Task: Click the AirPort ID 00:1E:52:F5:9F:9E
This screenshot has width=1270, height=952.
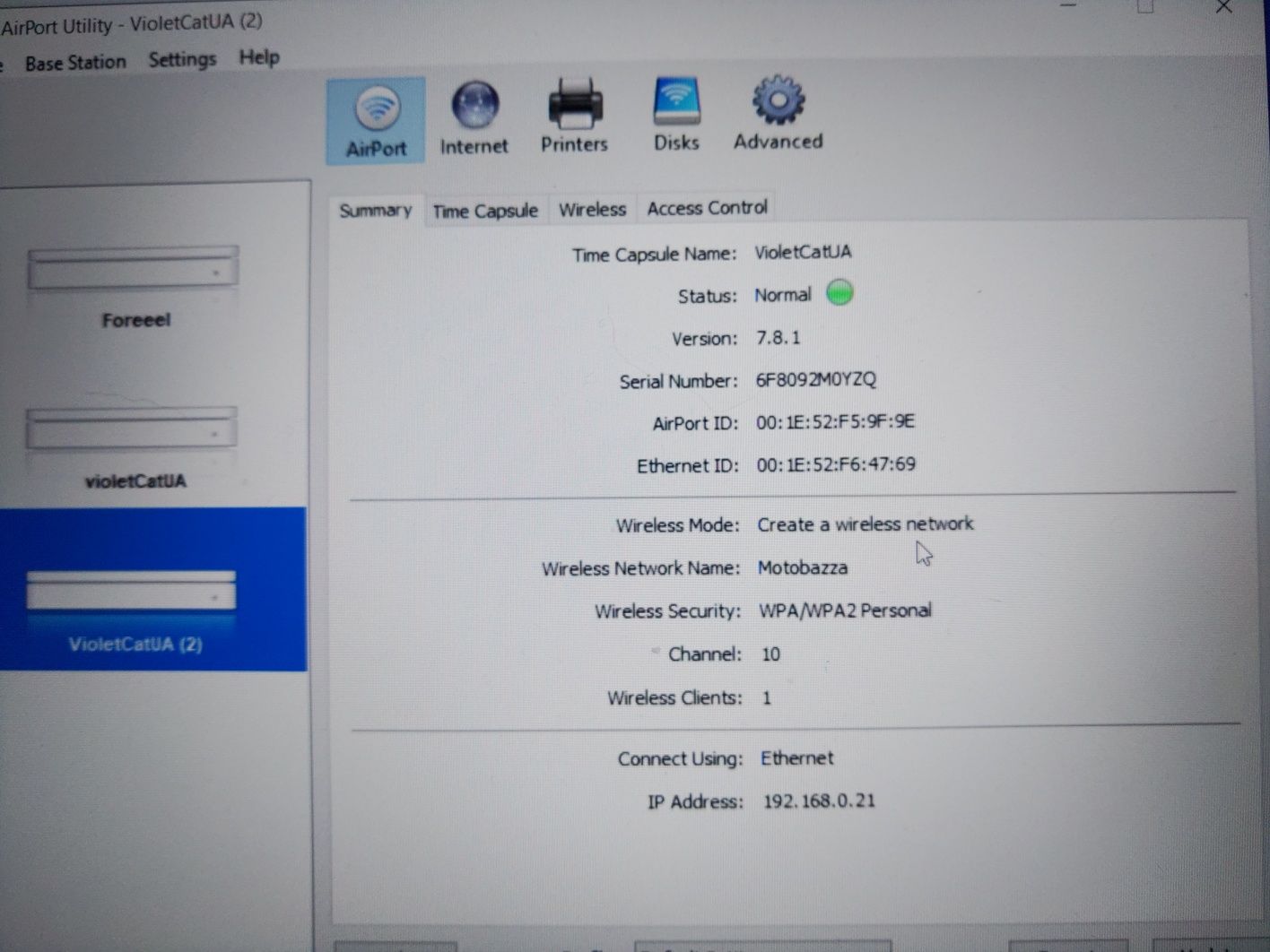Action: 835,421
